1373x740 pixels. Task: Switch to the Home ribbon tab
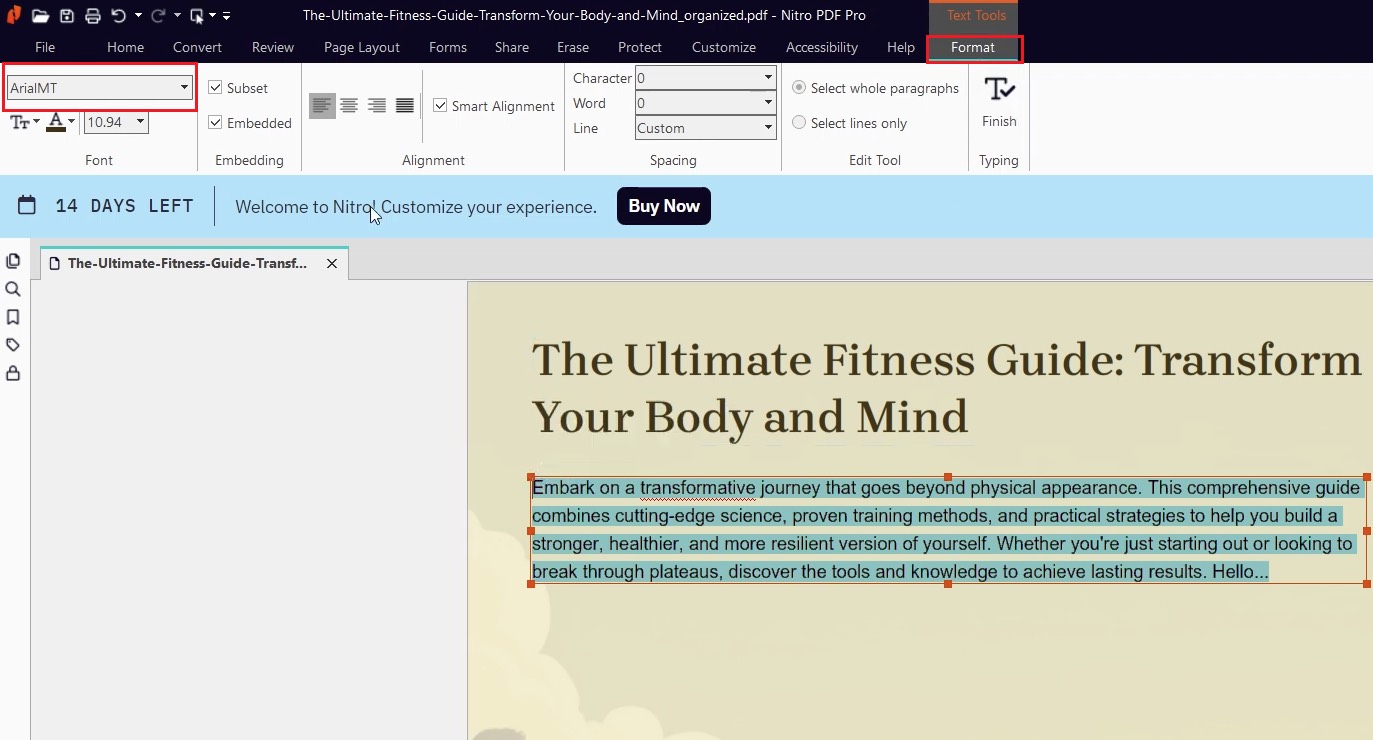click(x=126, y=47)
